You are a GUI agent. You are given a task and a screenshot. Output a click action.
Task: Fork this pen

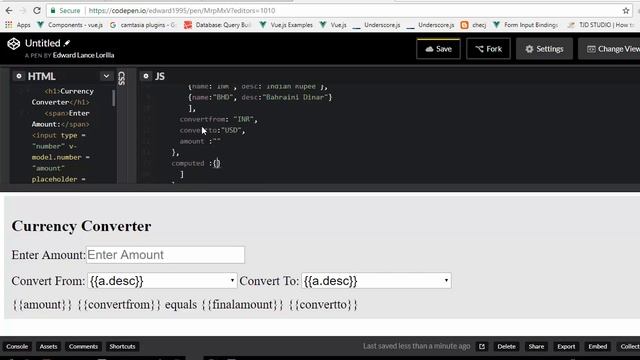[488, 49]
